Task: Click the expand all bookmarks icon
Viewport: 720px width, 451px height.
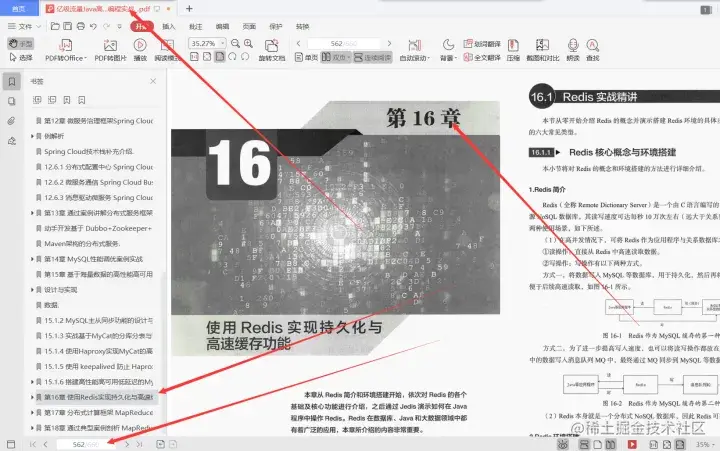Action: click(37, 100)
